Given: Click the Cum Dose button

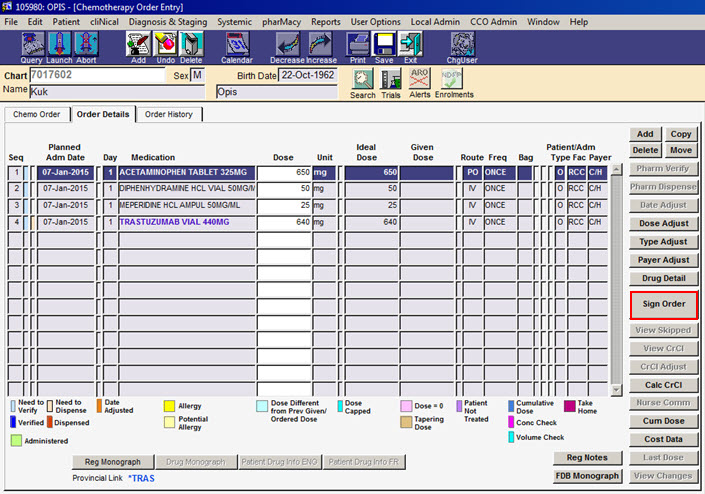Looking at the screenshot, I should pyautogui.click(x=664, y=421).
